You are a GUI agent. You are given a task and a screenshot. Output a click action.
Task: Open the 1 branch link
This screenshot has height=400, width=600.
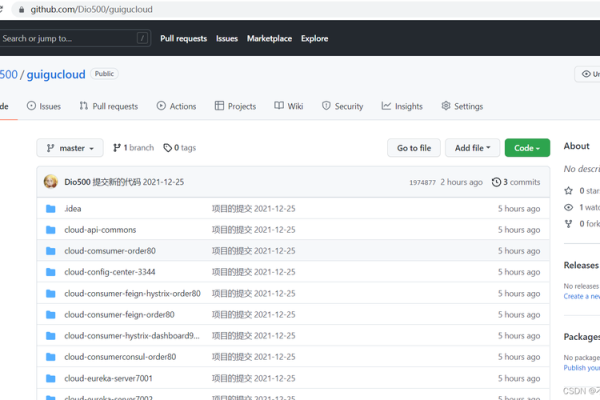coord(134,148)
